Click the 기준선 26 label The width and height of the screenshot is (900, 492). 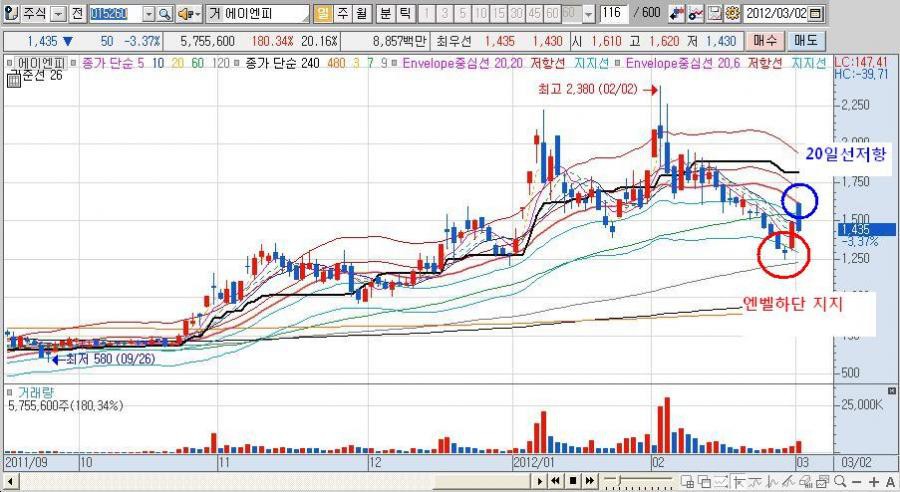point(37,75)
